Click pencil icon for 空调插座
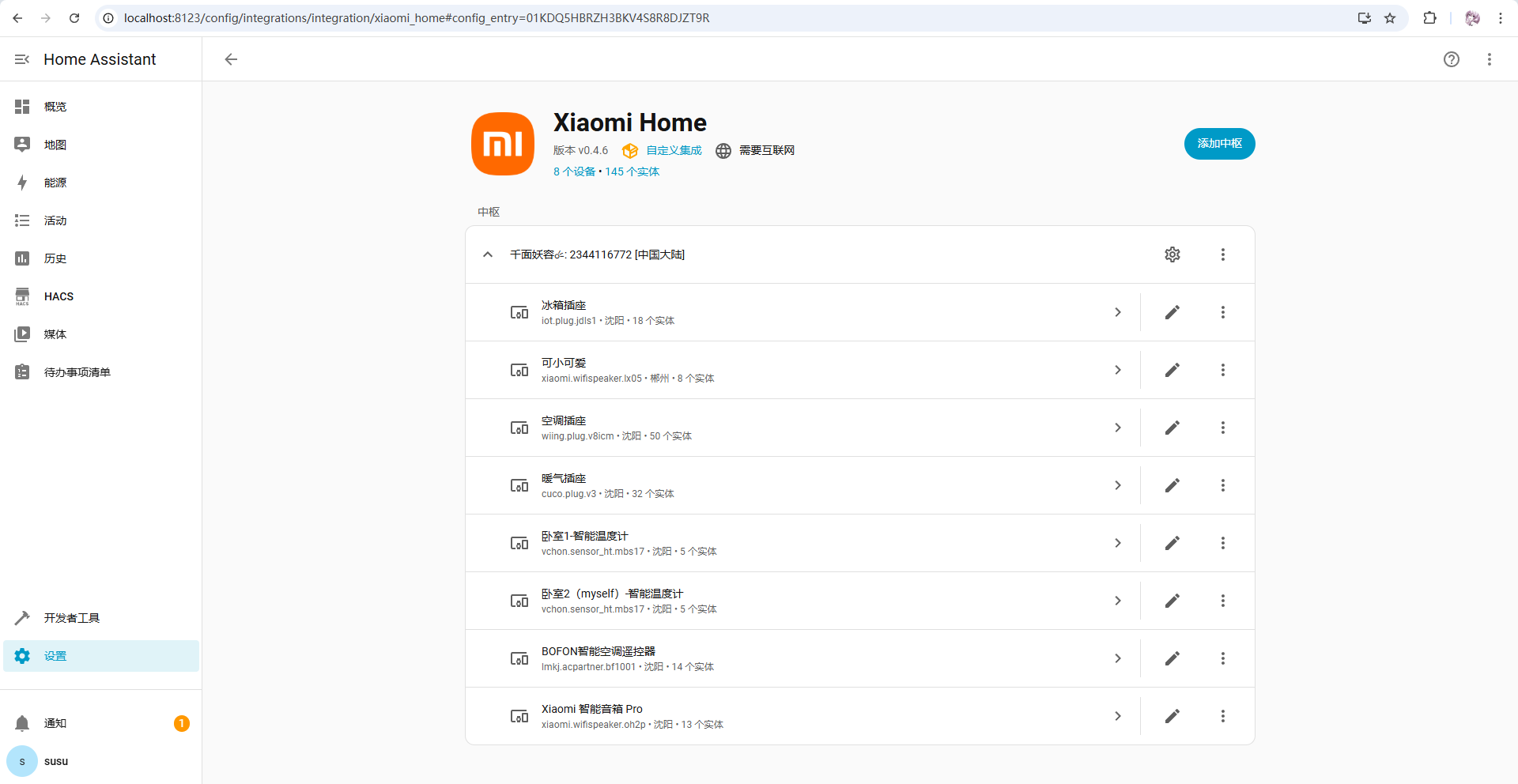 coord(1172,428)
